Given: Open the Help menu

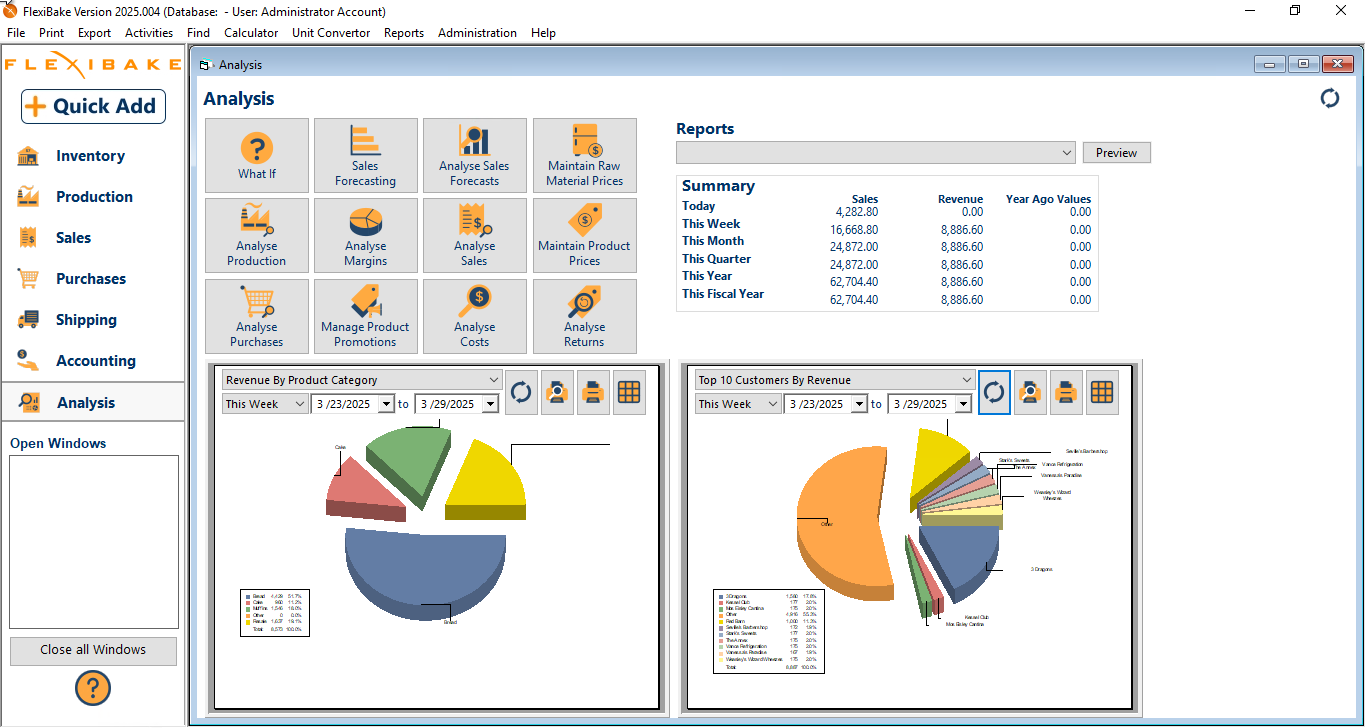Looking at the screenshot, I should 543,33.
